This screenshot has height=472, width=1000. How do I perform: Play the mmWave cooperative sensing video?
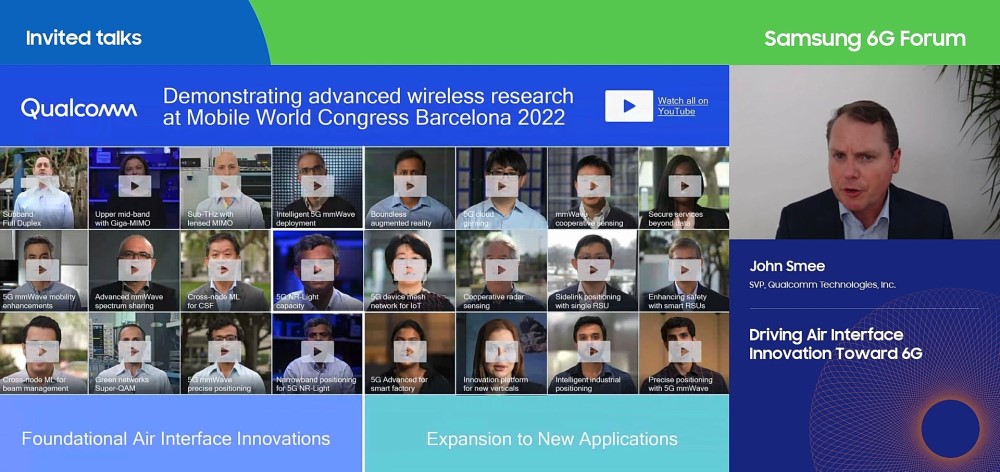click(593, 185)
